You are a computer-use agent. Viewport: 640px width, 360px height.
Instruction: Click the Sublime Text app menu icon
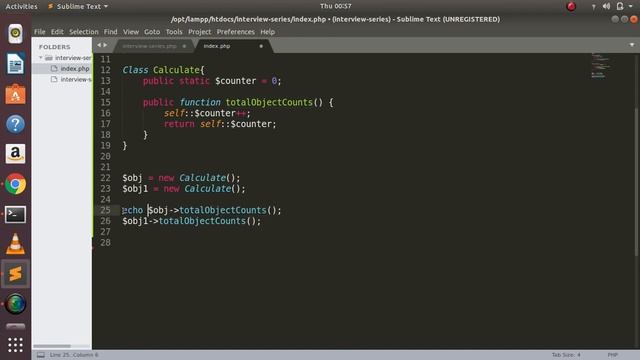(51, 6)
